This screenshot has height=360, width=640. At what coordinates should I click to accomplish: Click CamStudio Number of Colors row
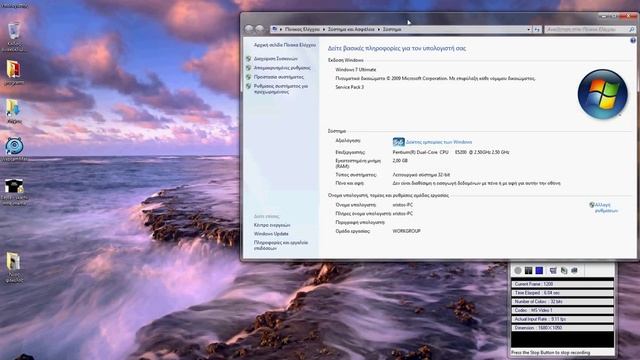pos(562,302)
